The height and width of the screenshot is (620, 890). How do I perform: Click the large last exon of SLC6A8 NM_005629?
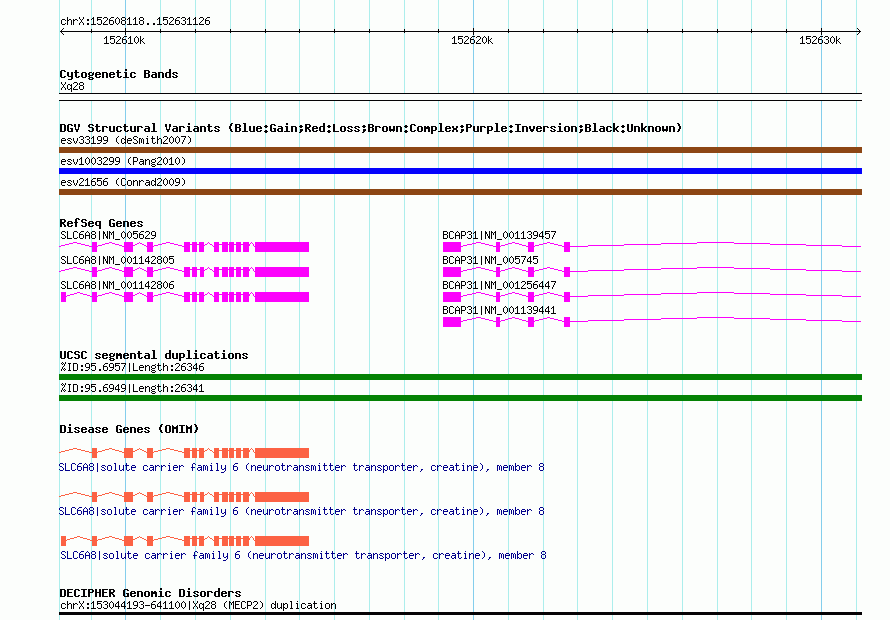click(x=282, y=247)
